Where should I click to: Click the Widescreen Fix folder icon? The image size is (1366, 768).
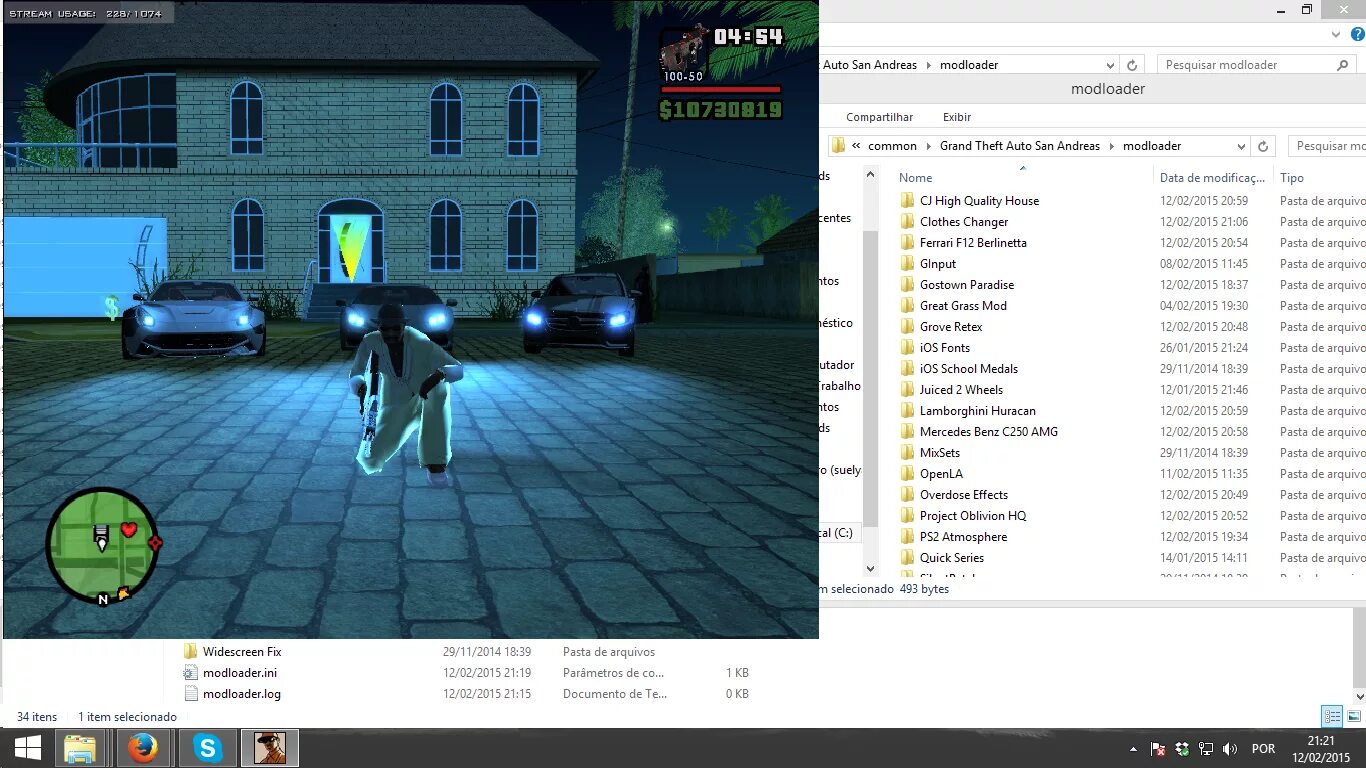click(191, 652)
